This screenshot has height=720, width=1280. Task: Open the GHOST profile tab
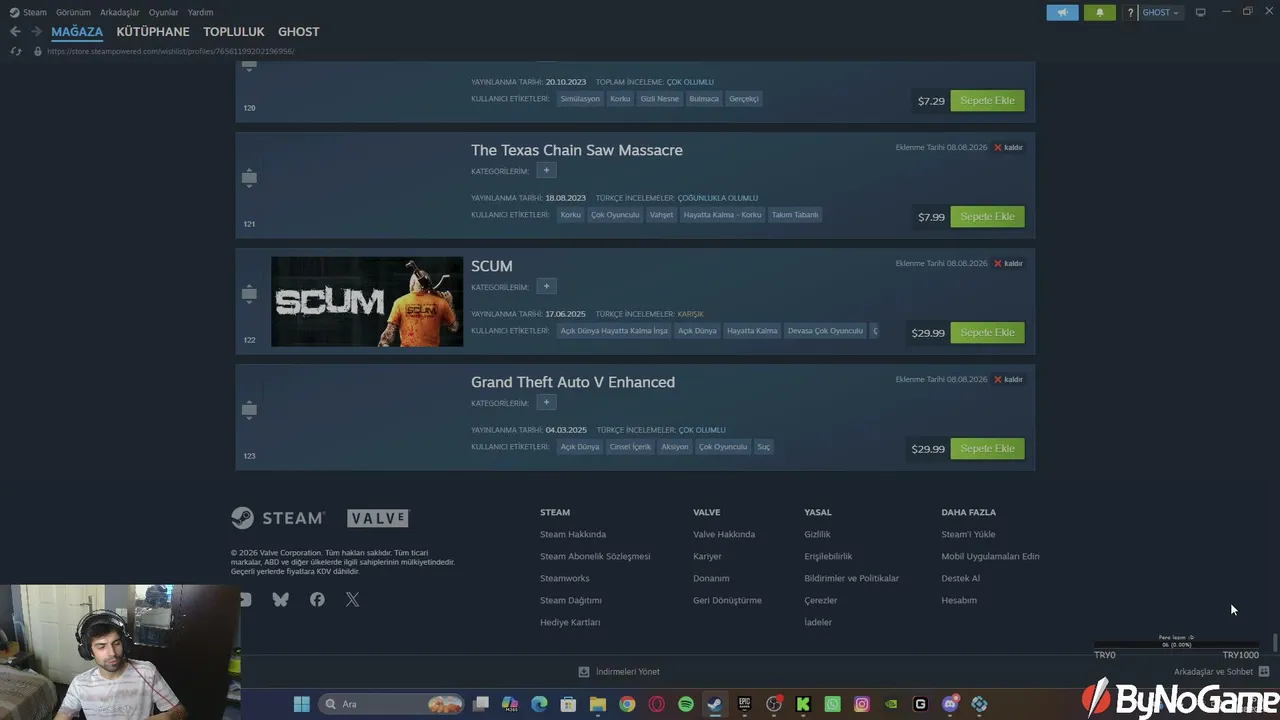coord(299,32)
